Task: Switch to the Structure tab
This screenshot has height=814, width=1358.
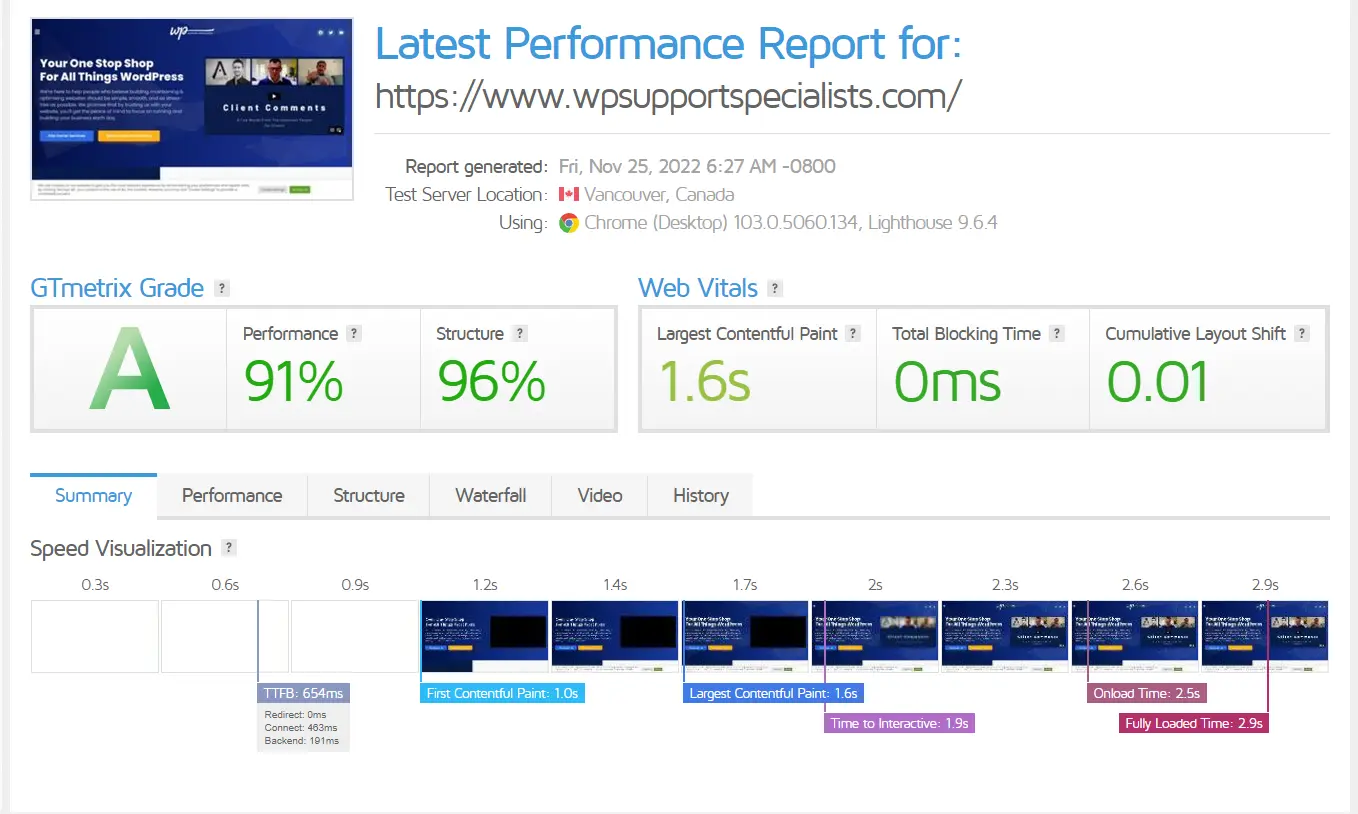Action: (369, 496)
